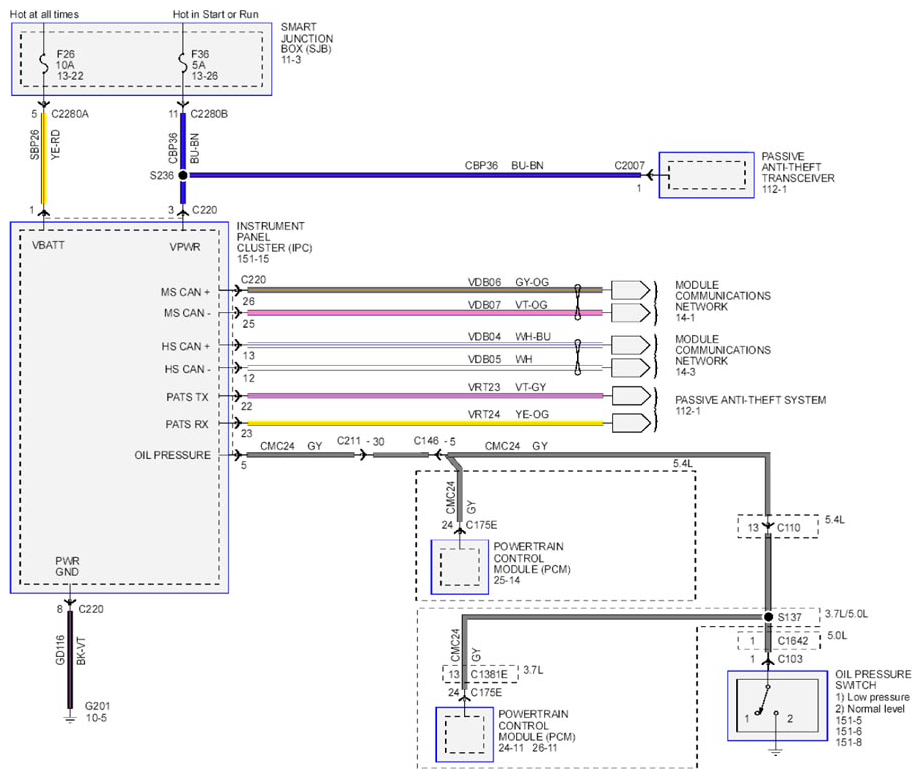Click the VRT24 YE-OG wire's off-page arrow
This screenshot has height=778, width=921.
631,423
